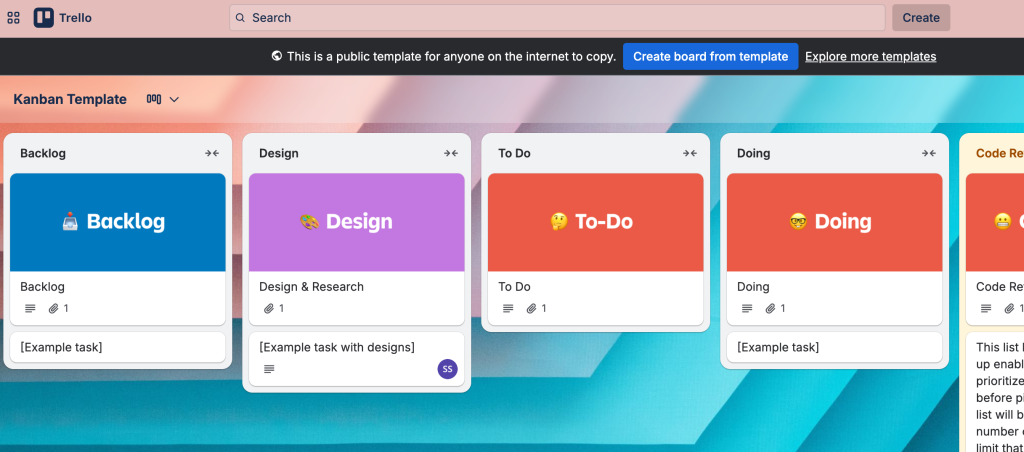Viewport: 1024px width, 452px height.
Task: Focus the Search input field
Action: point(557,17)
